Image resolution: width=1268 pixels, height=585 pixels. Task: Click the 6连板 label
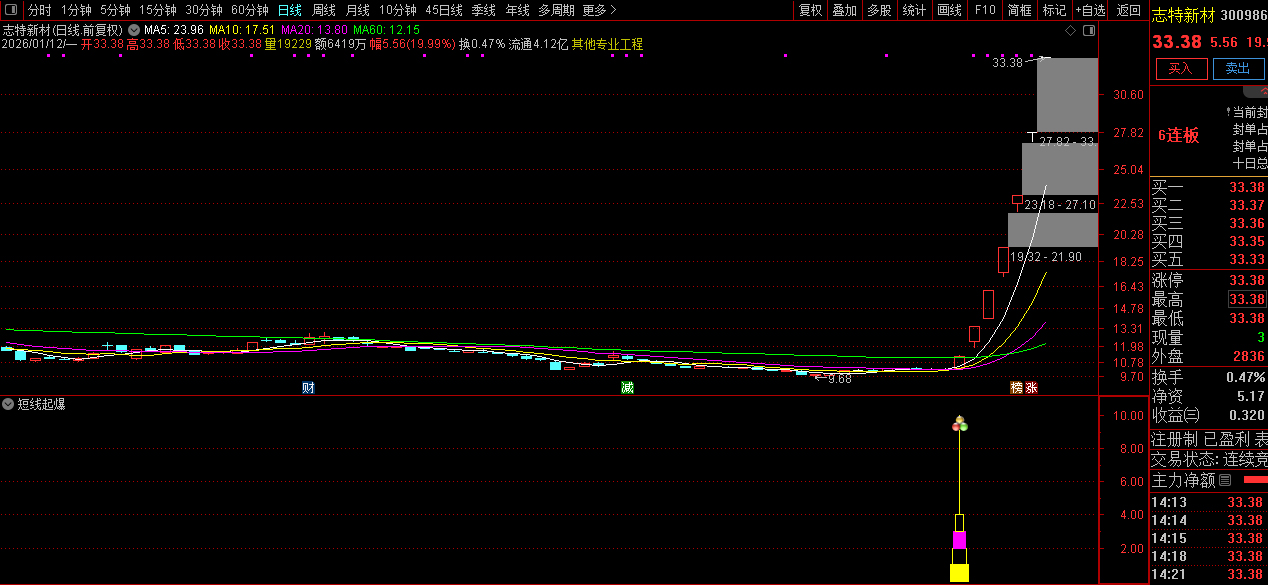pos(1179,136)
